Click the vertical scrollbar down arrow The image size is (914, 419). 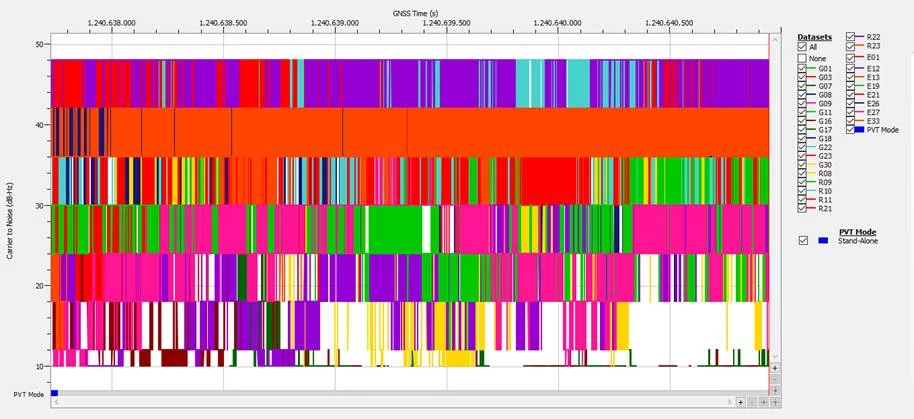[x=775, y=357]
